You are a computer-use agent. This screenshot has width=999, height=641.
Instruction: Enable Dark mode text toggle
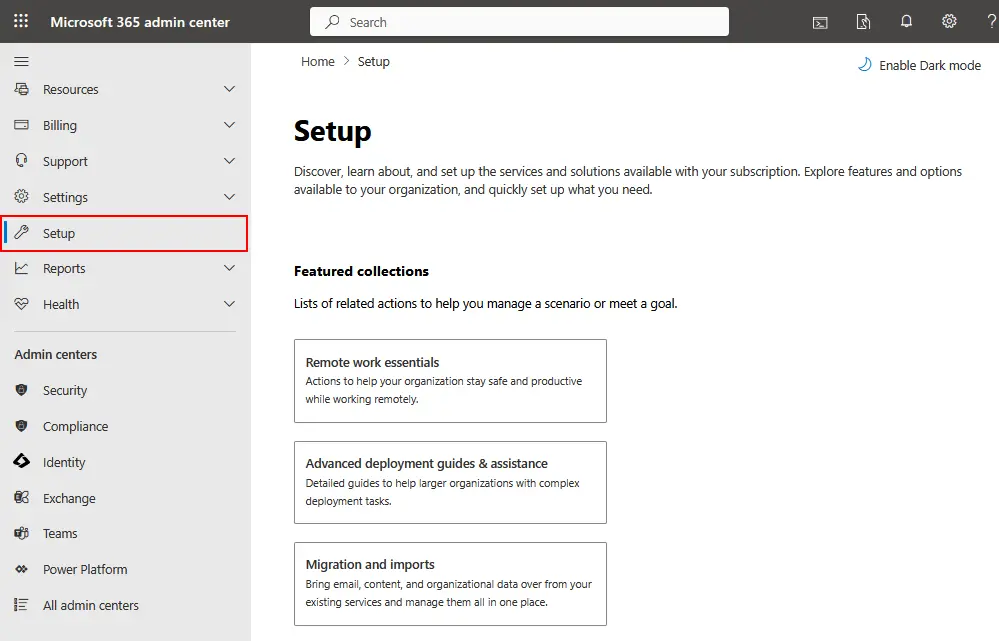coord(930,65)
